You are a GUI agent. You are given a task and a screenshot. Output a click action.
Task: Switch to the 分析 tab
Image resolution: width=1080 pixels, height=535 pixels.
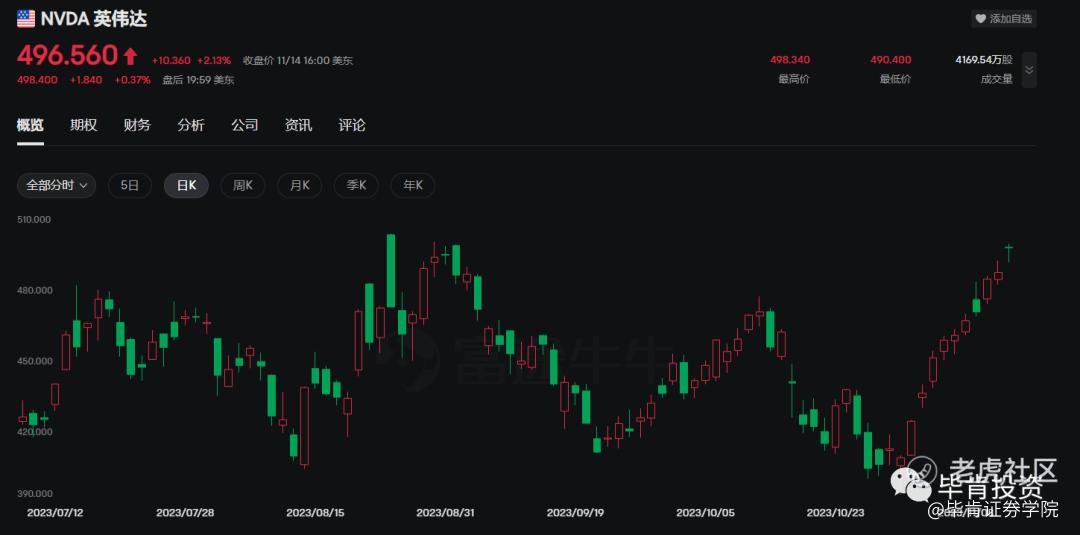click(191, 125)
